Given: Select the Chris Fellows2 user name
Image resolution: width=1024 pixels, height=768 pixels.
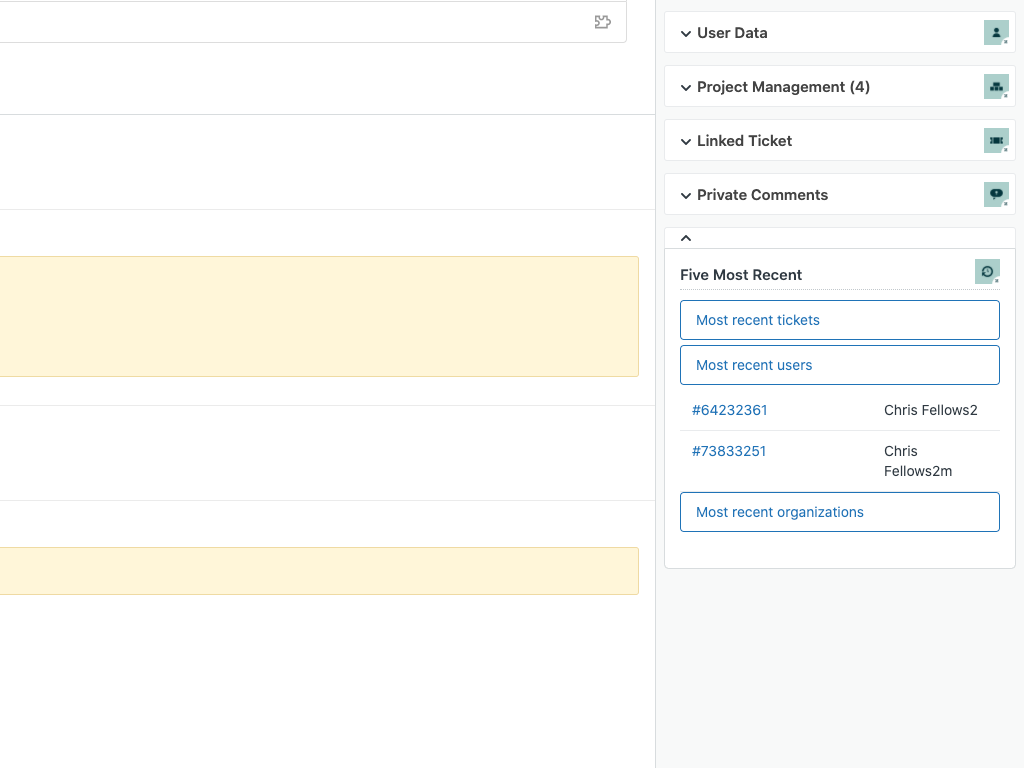Looking at the screenshot, I should (x=930, y=410).
